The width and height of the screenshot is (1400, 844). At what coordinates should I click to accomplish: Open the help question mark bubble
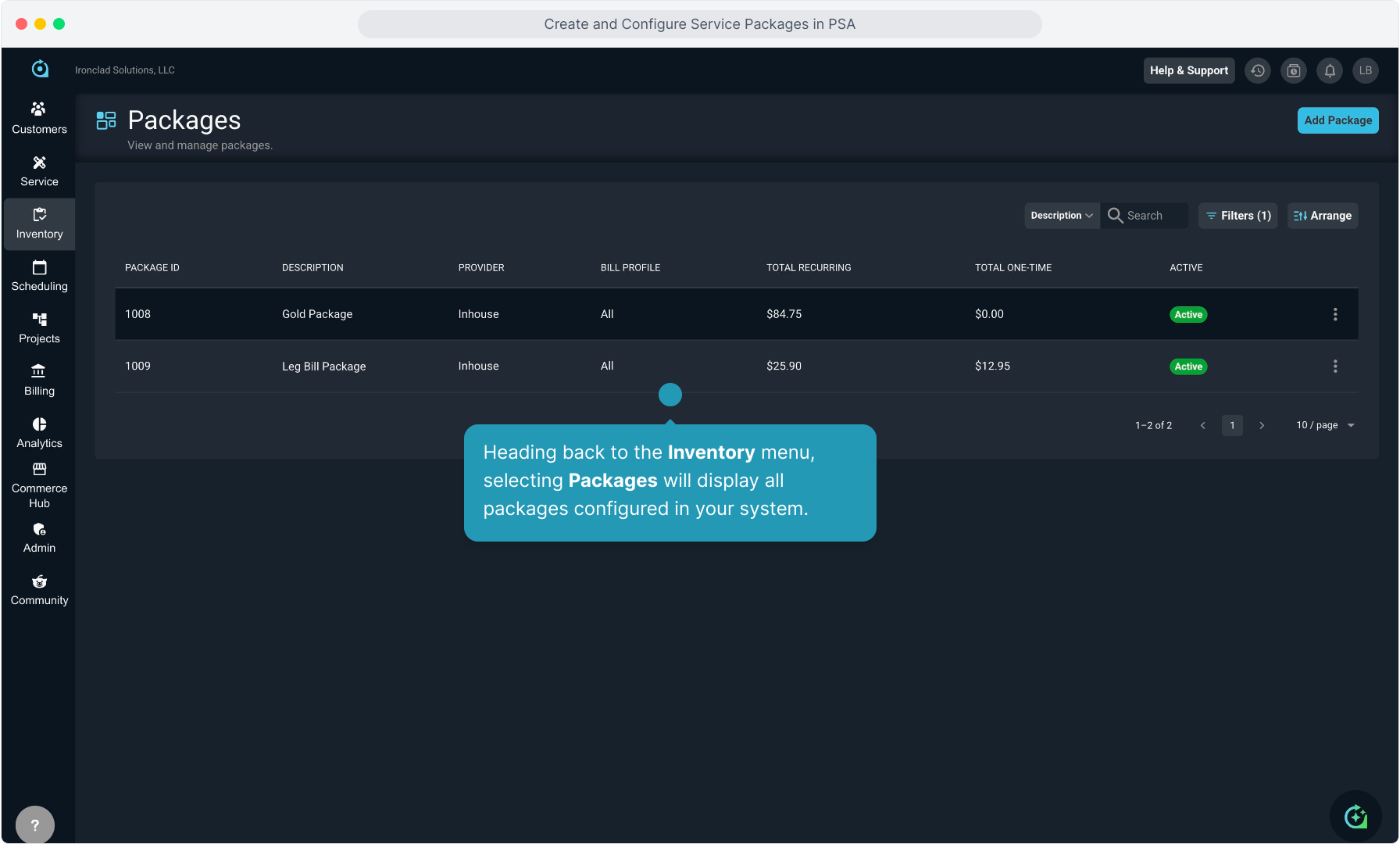(x=35, y=824)
